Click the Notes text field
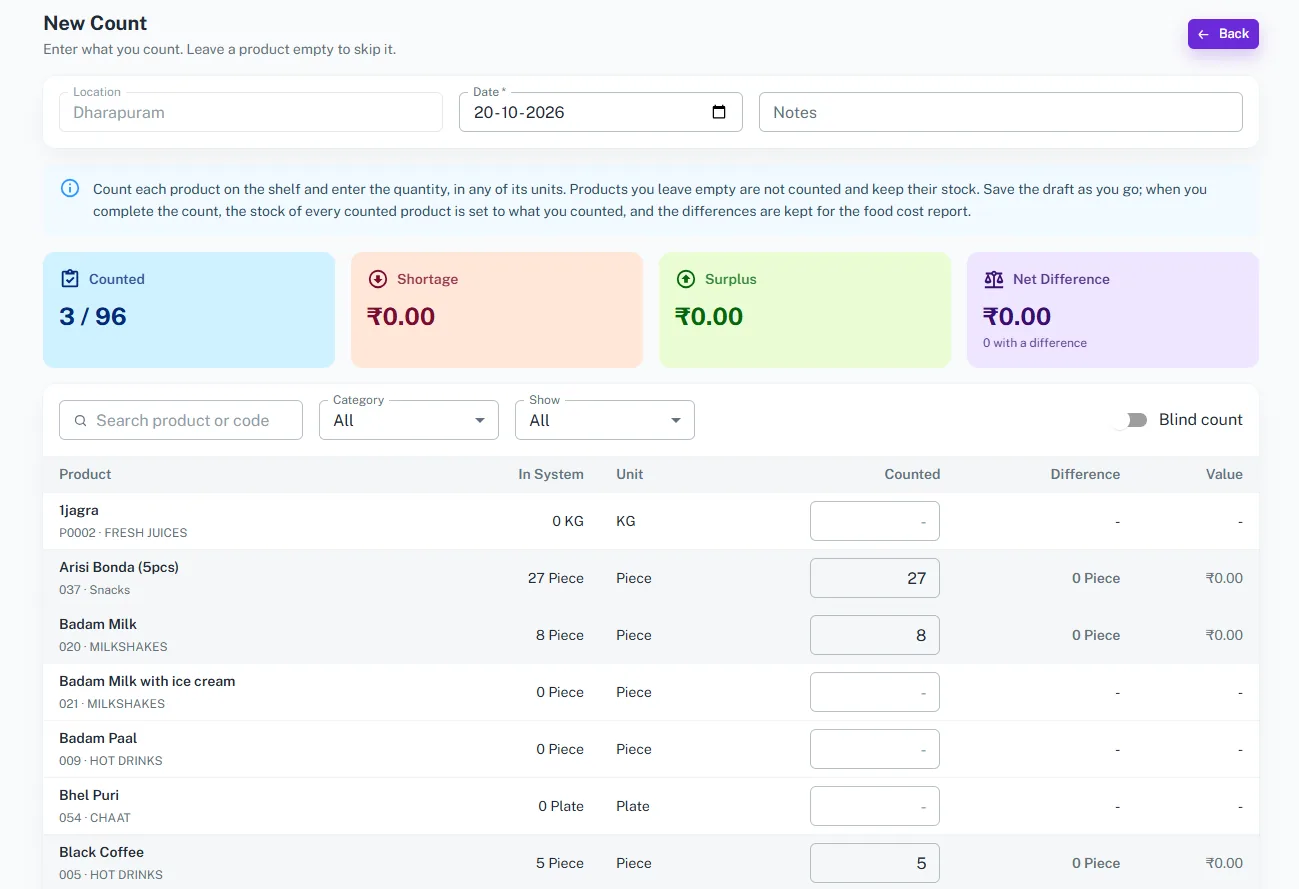 (1001, 112)
